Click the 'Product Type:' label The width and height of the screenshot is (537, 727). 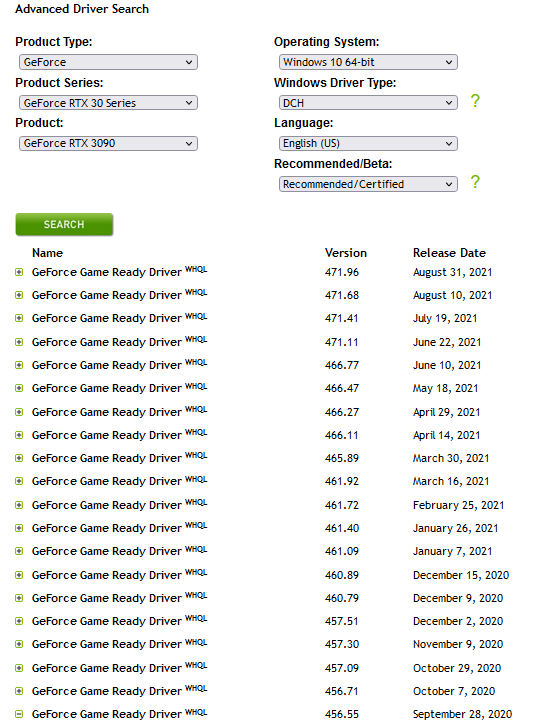coord(54,42)
